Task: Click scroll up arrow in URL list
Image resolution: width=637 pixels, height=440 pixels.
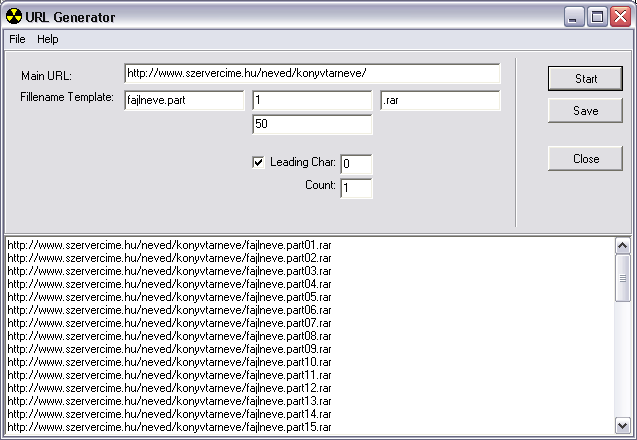Action: [623, 246]
